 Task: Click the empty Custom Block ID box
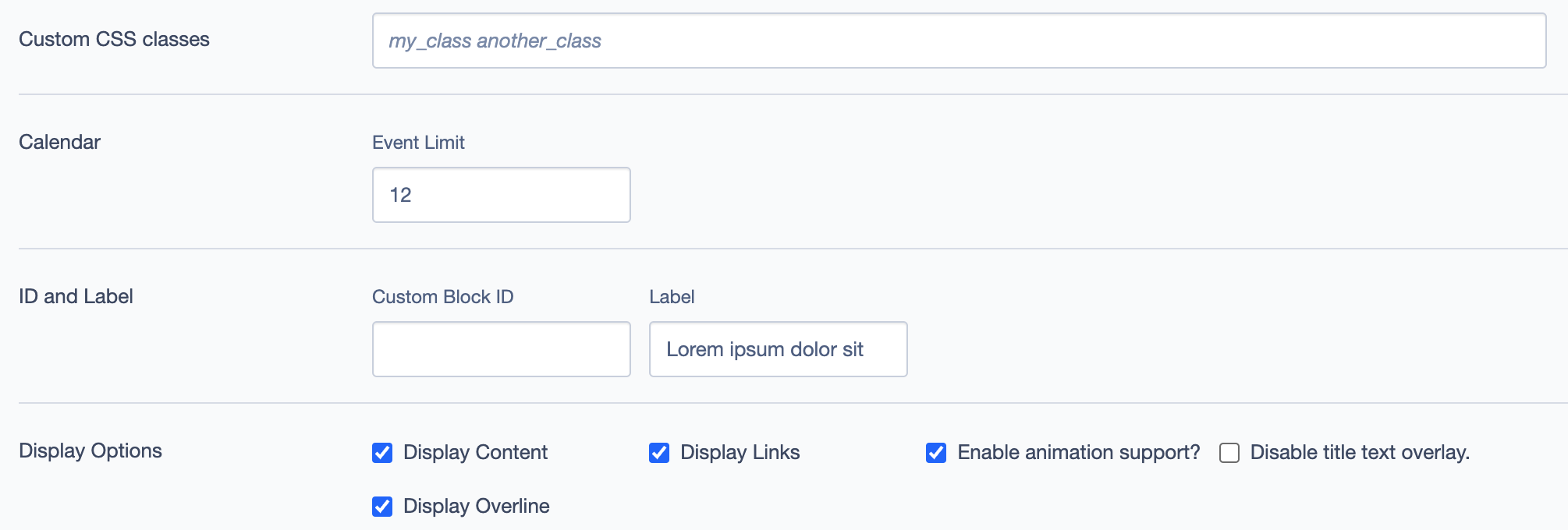[x=501, y=349]
